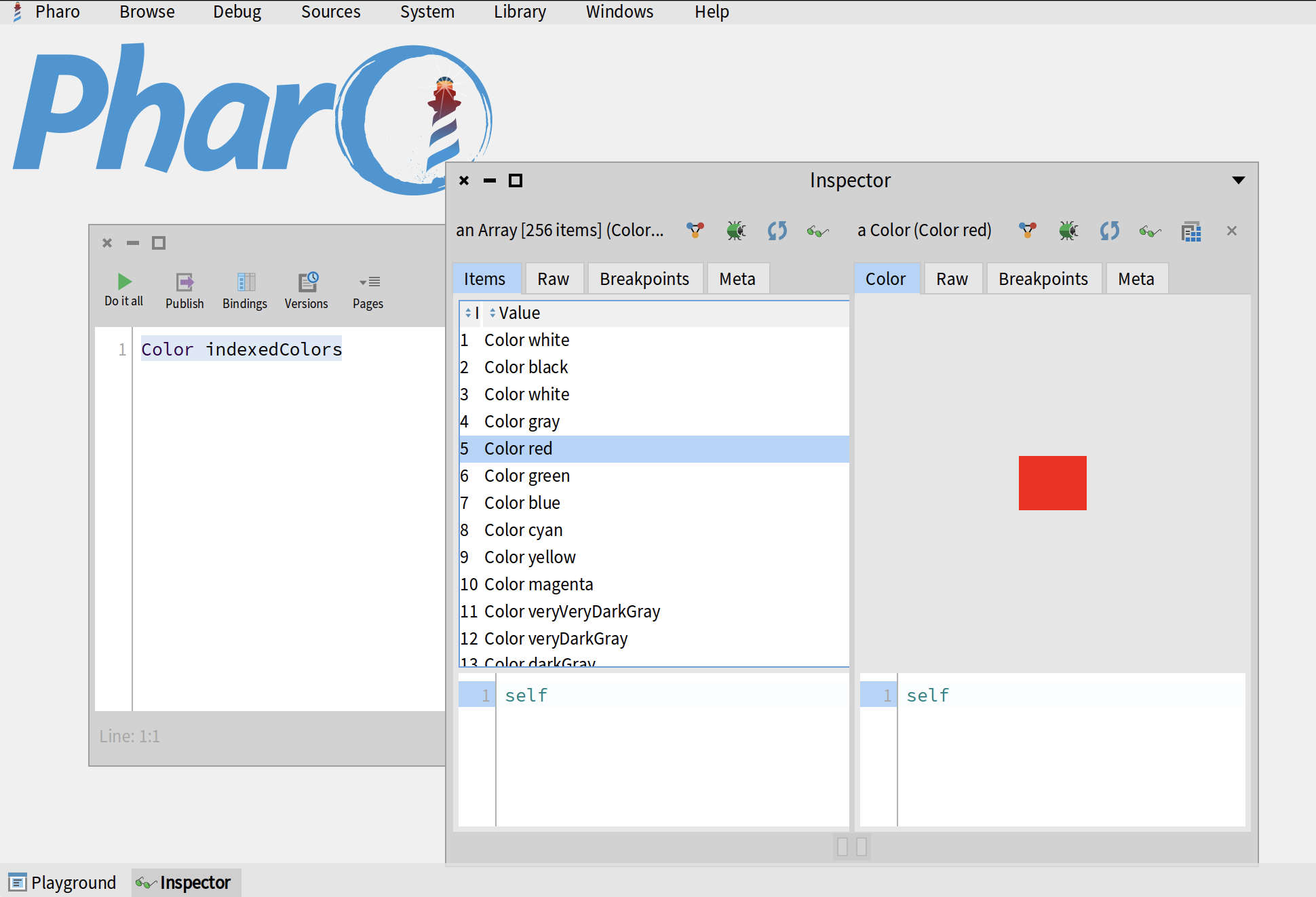
Task: Click the red color swatch preview
Action: coord(1052,483)
